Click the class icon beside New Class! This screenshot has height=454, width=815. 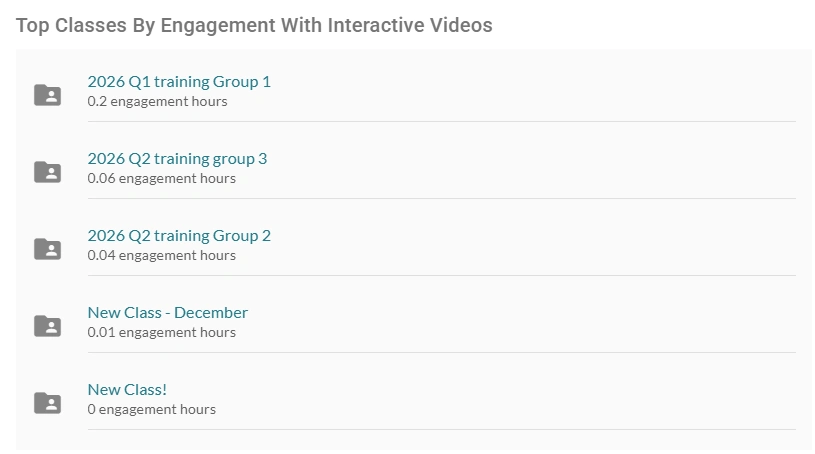pos(47,403)
